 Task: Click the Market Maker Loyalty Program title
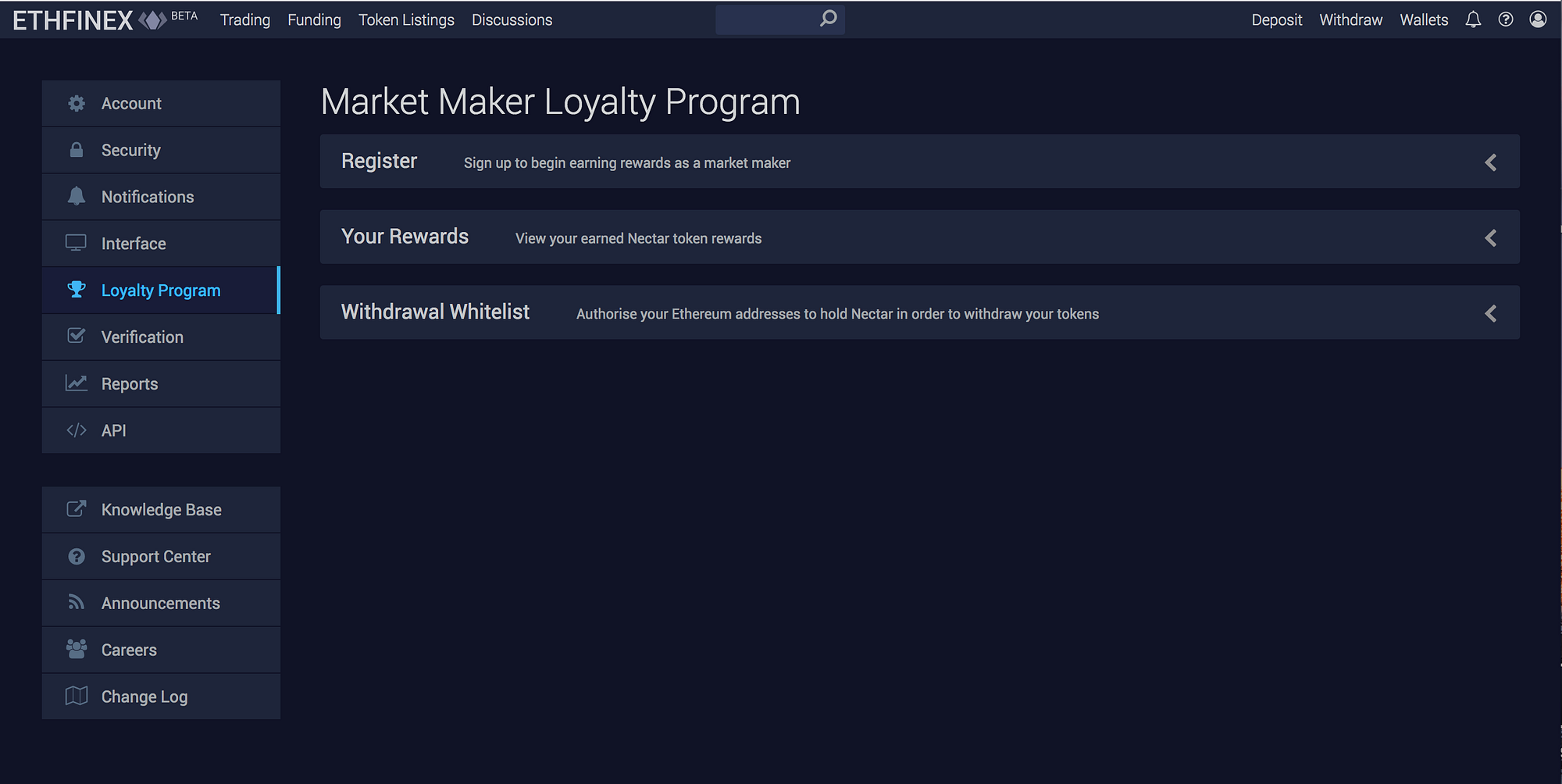(561, 102)
